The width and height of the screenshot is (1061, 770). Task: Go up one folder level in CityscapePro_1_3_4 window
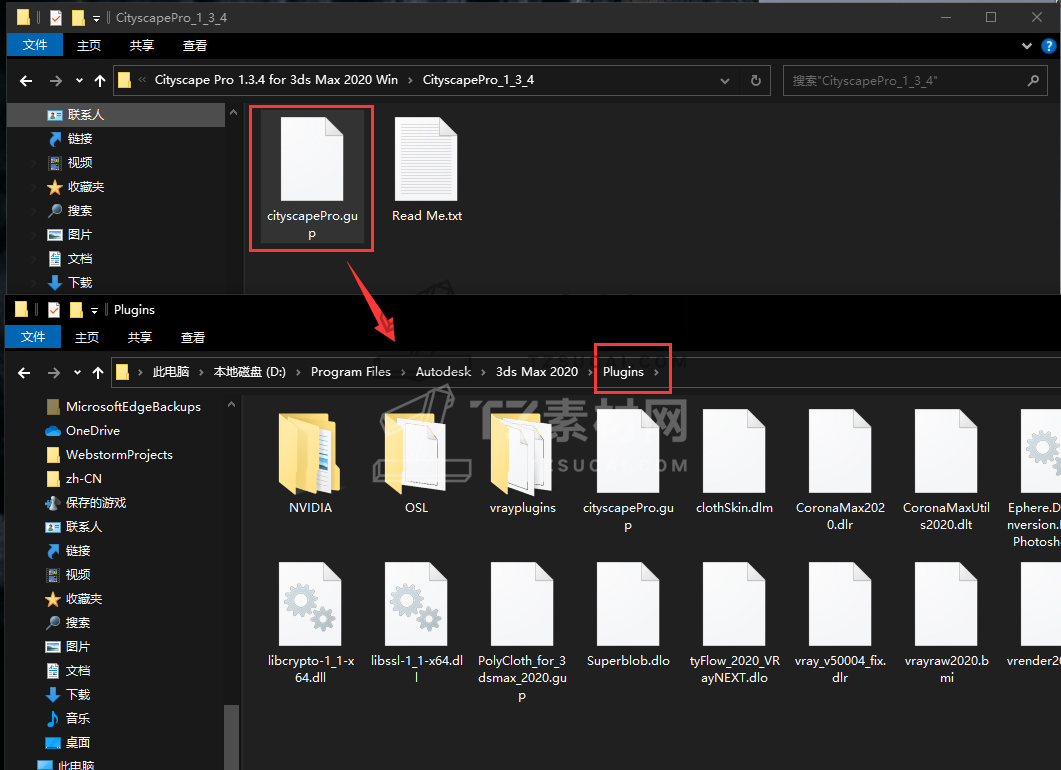[99, 81]
